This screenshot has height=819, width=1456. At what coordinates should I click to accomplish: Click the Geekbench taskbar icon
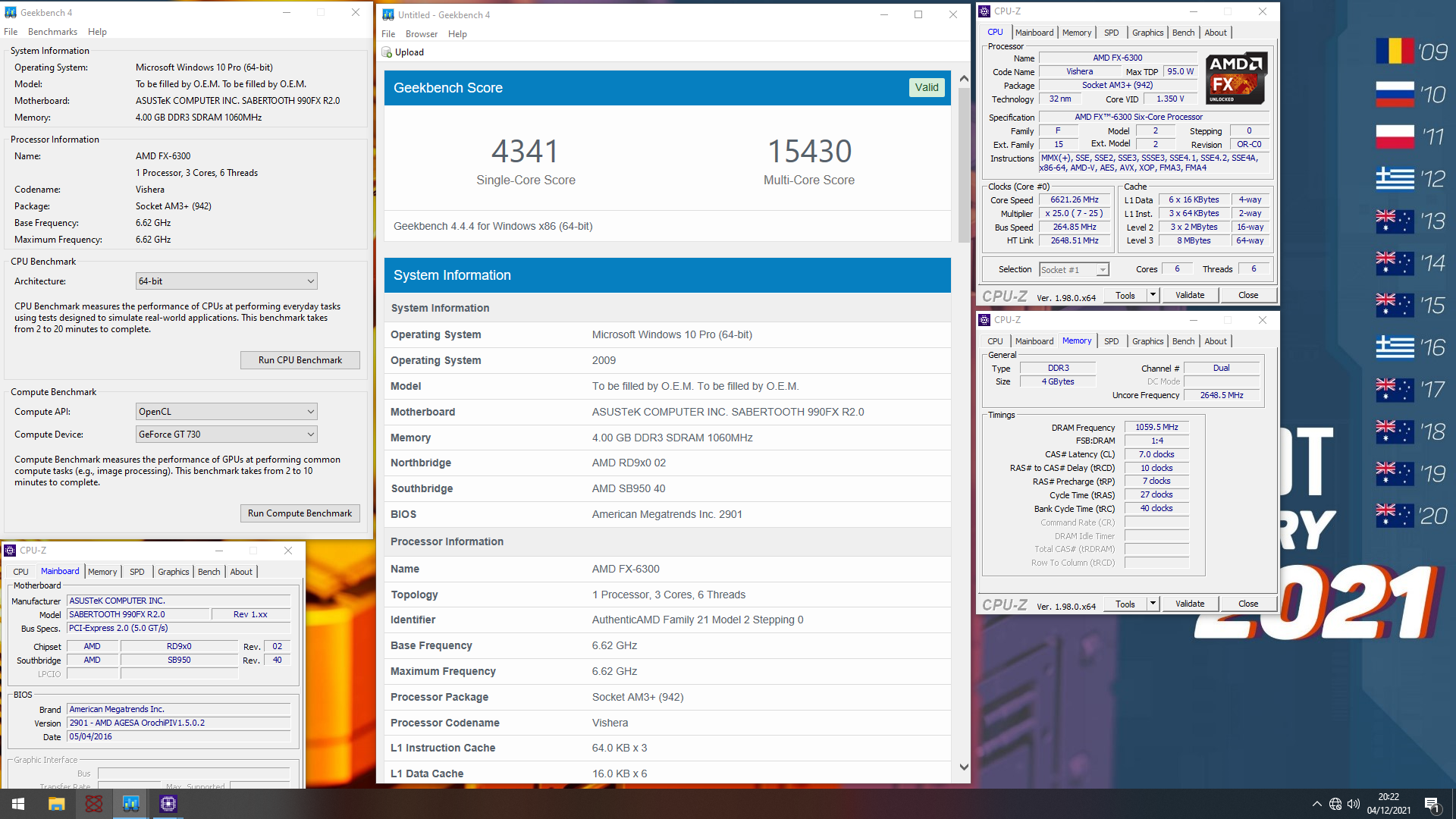(131, 804)
